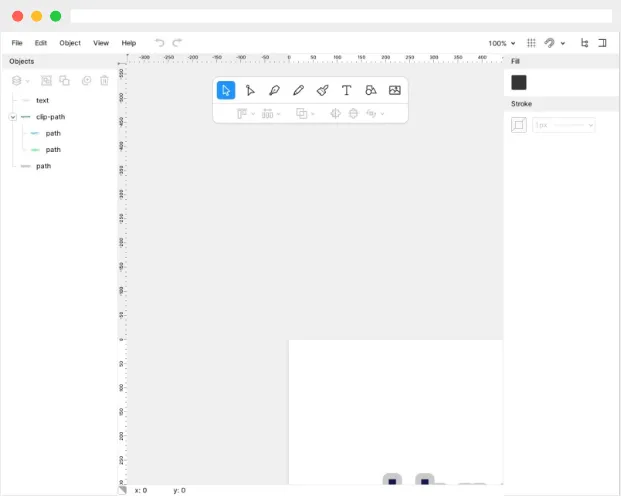
Task: Click the dark Fill color swatch
Action: pyautogui.click(x=519, y=82)
